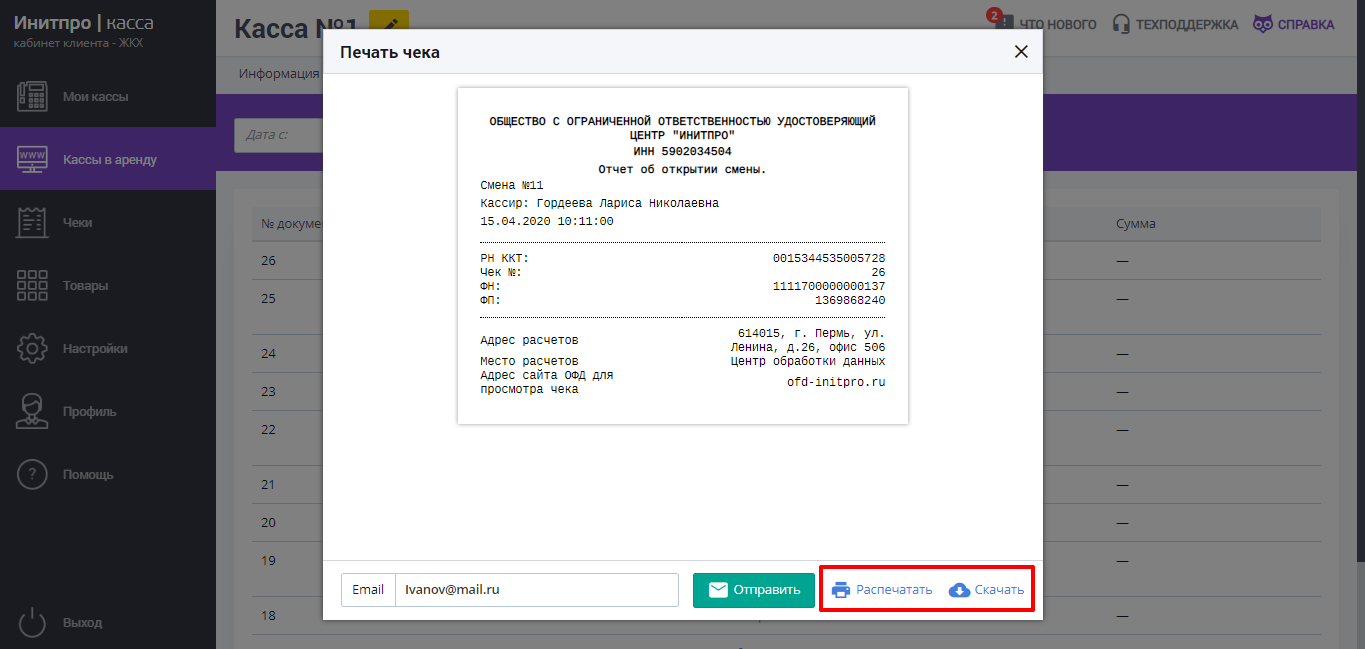Open СПРАВКА link
This screenshot has height=649, width=1365.
point(1294,24)
